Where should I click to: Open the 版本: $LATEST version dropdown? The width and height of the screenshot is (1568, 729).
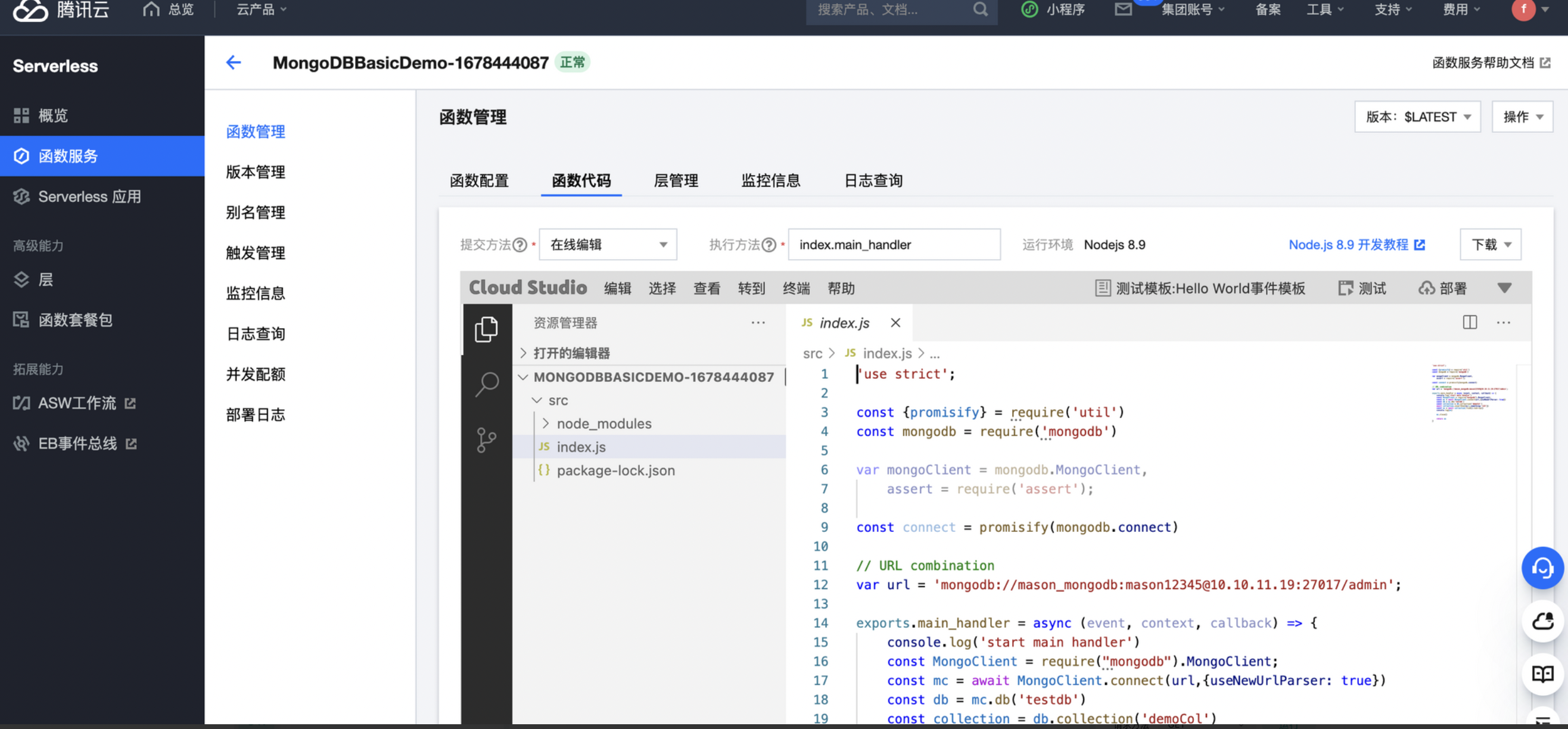1417,117
